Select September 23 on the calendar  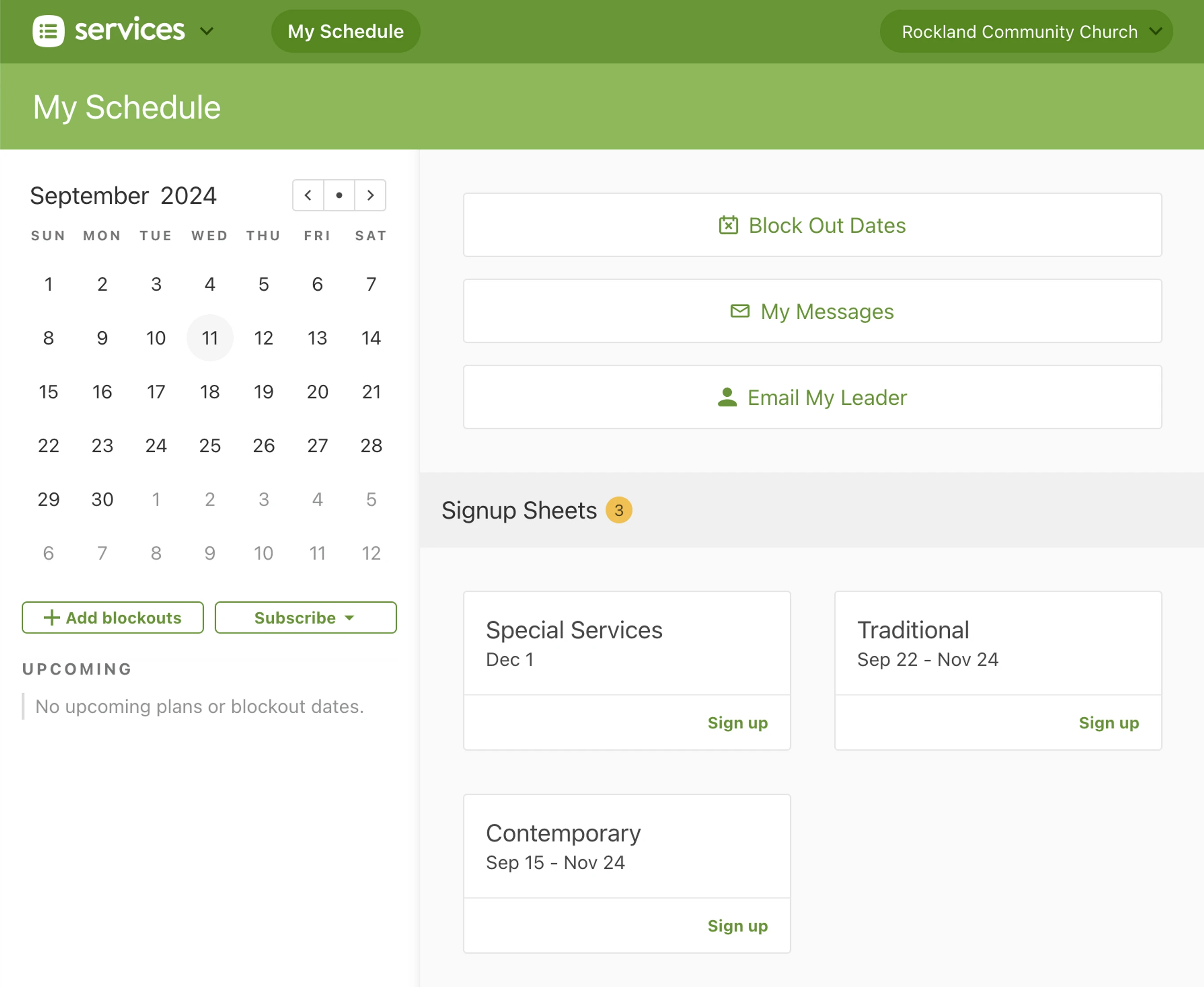coord(103,445)
